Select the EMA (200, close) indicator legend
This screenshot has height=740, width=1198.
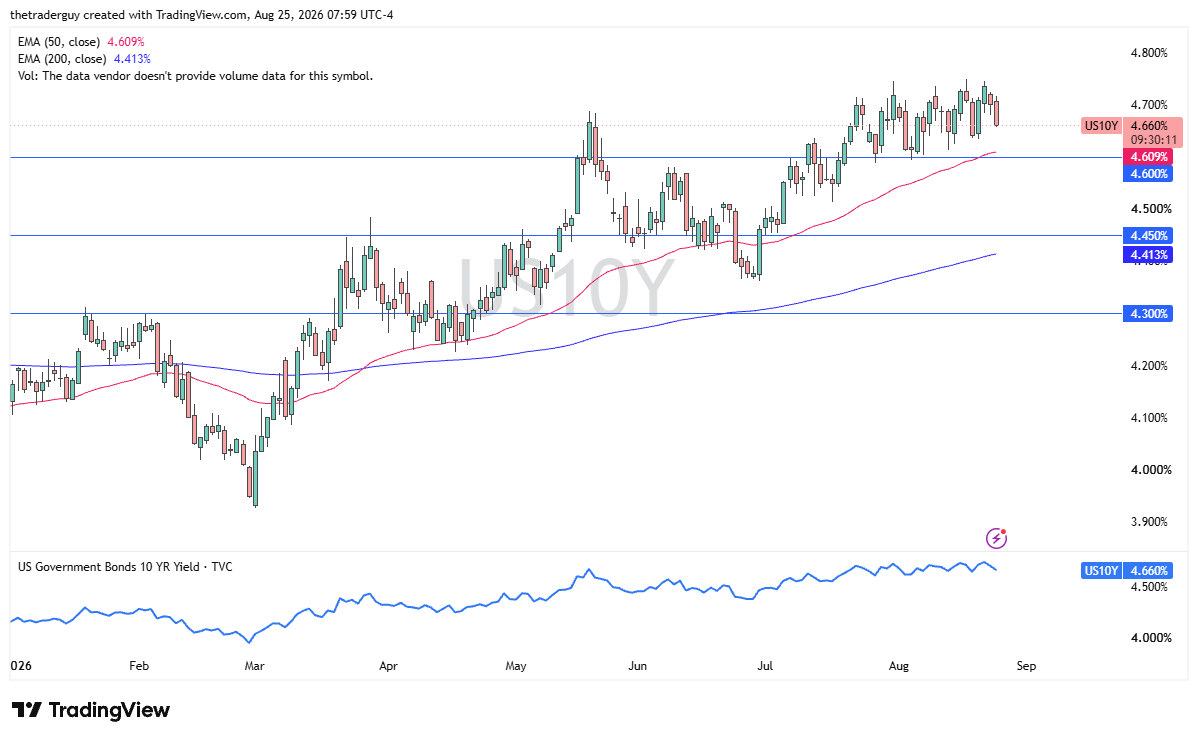pyautogui.click(x=84, y=59)
